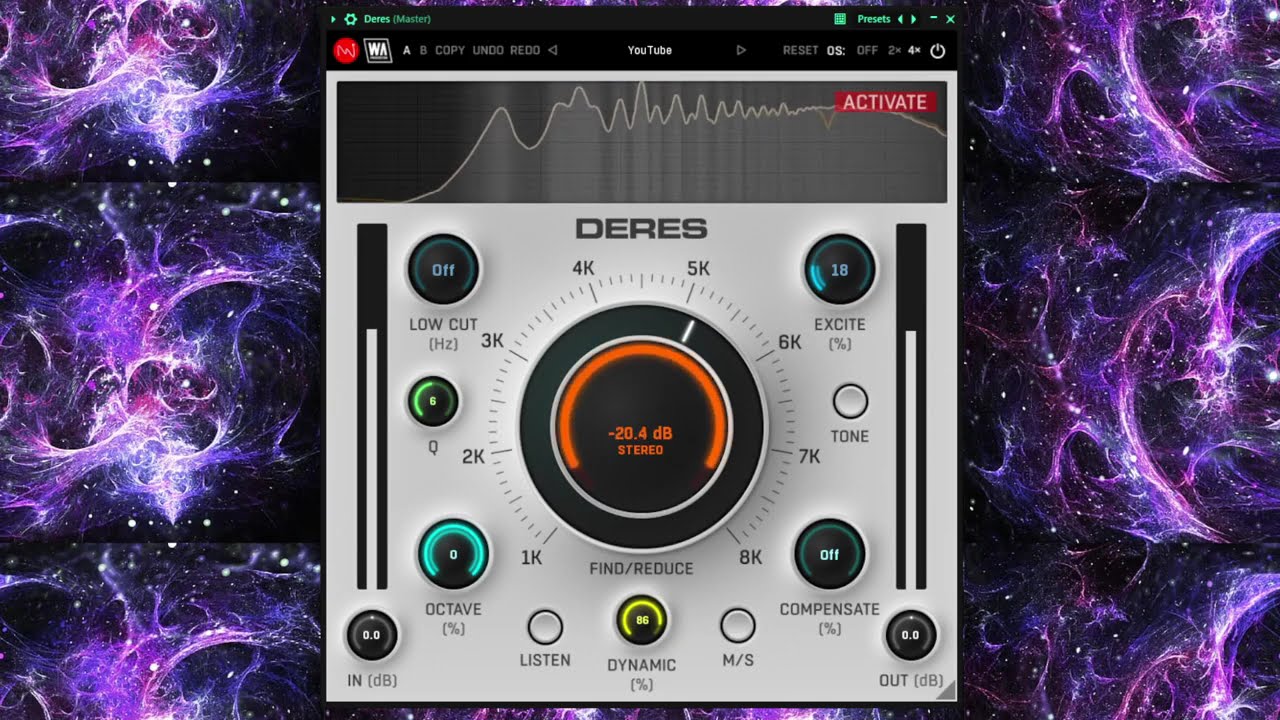The image size is (1280, 720).
Task: Load previous preset with left triangle
Action: coord(552,50)
